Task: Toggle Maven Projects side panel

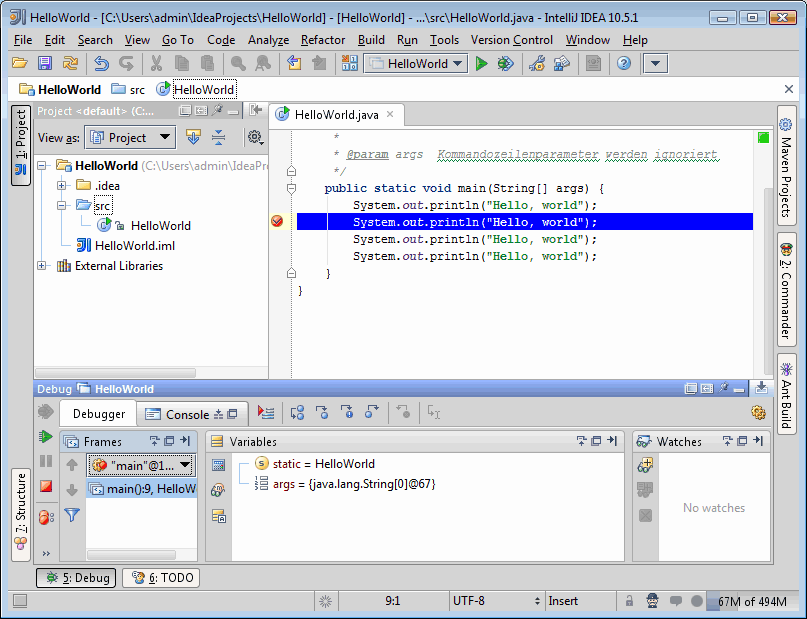Action: pyautogui.click(x=786, y=165)
